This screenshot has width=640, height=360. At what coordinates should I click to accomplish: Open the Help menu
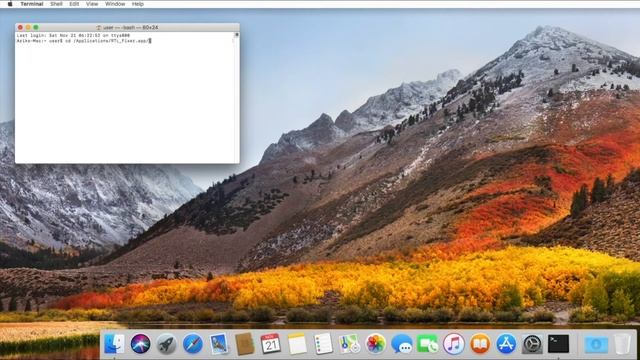point(138,4)
